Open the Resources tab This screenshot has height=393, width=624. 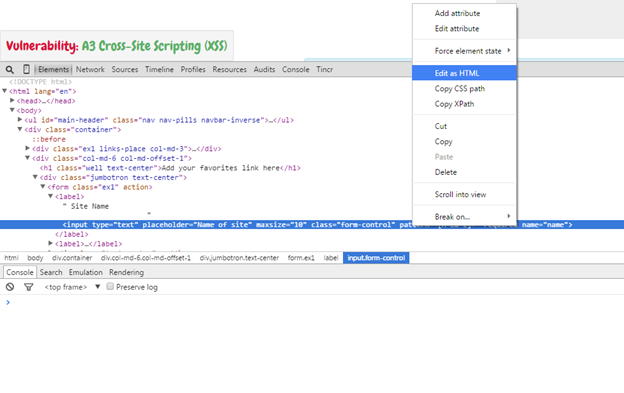(230, 69)
